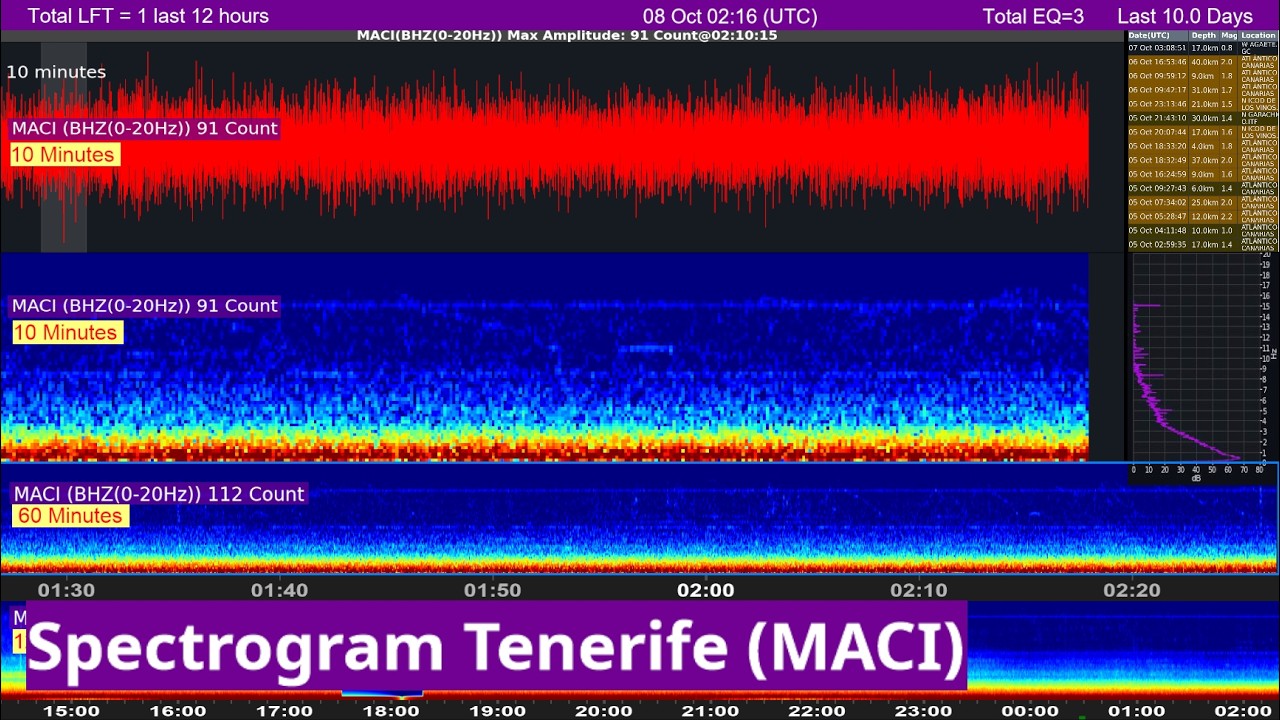
Task: Select the '05 Oct 05:28:47' earthquake row
Action: (x=1203, y=216)
